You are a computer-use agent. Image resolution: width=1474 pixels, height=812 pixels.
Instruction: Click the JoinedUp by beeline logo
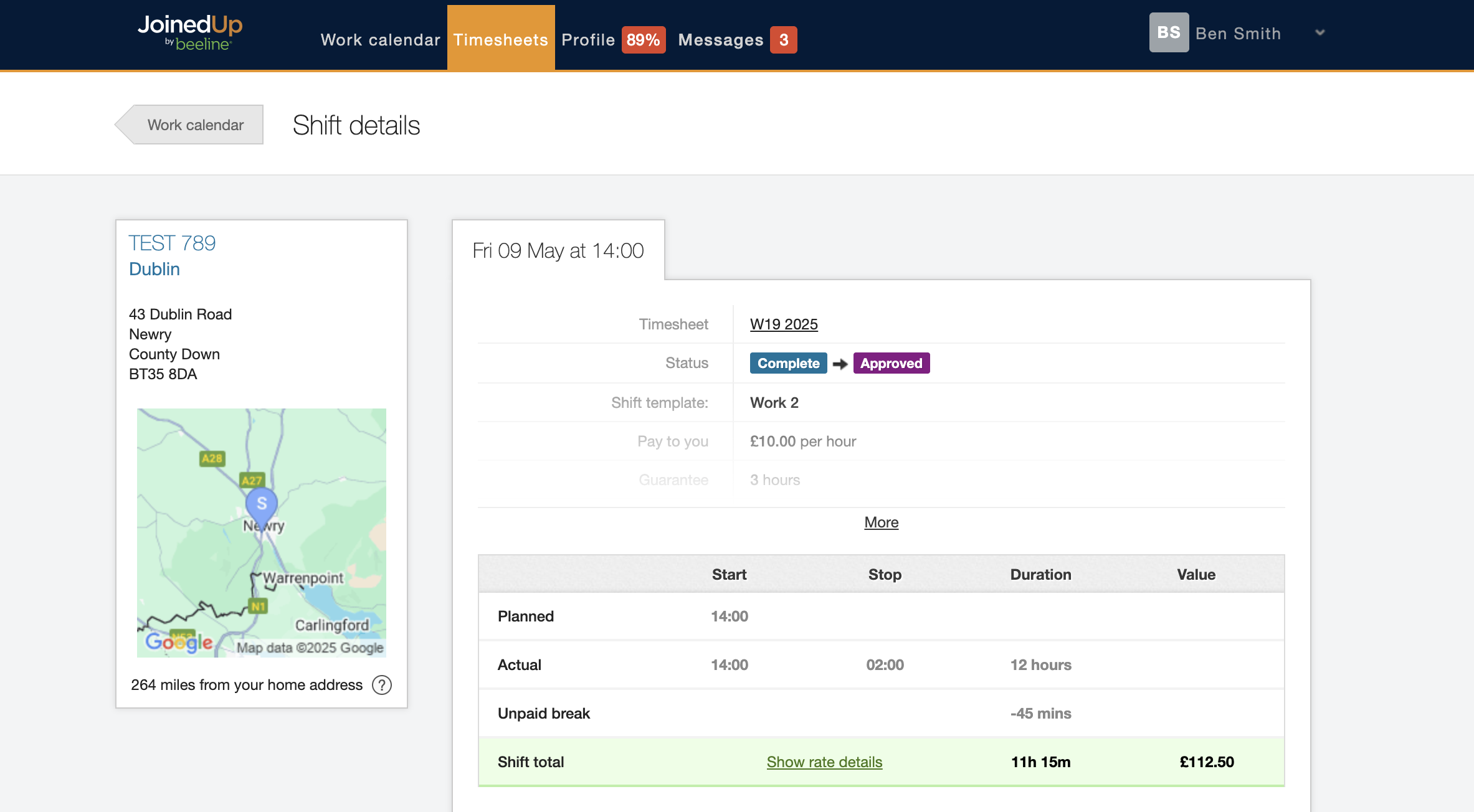(x=190, y=33)
